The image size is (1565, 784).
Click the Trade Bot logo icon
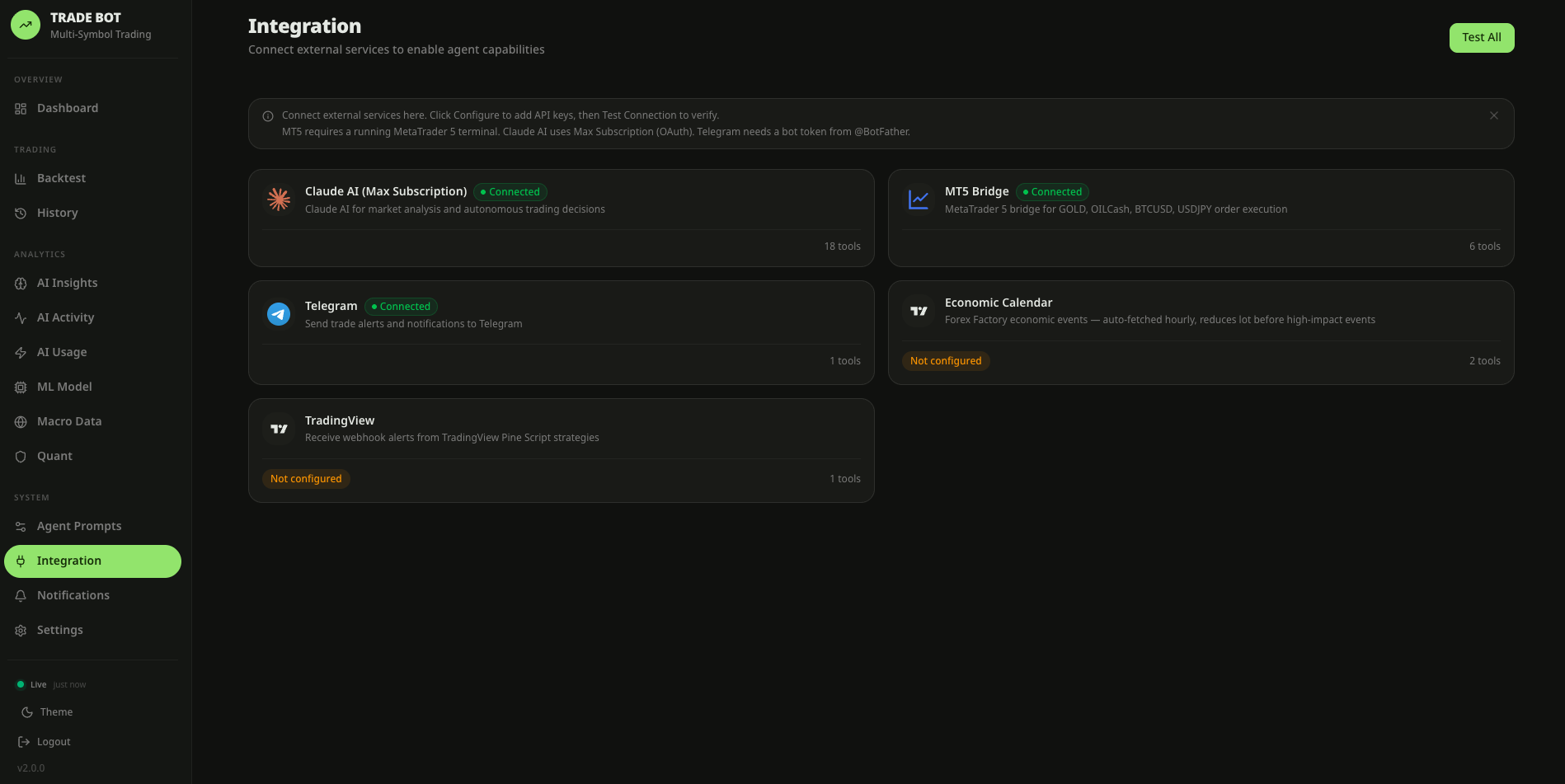click(x=26, y=25)
